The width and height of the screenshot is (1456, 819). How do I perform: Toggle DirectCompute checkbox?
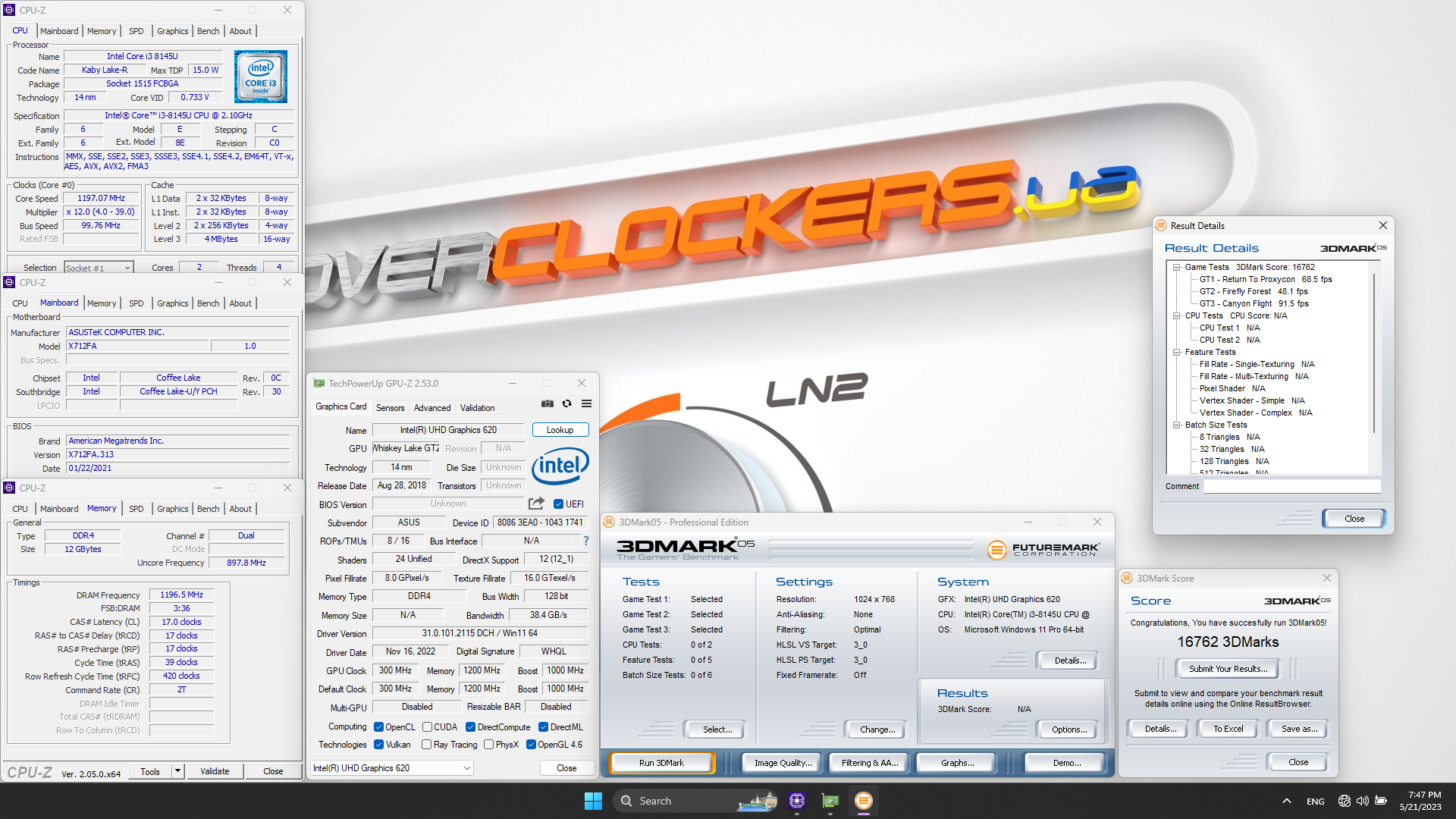[x=470, y=726]
